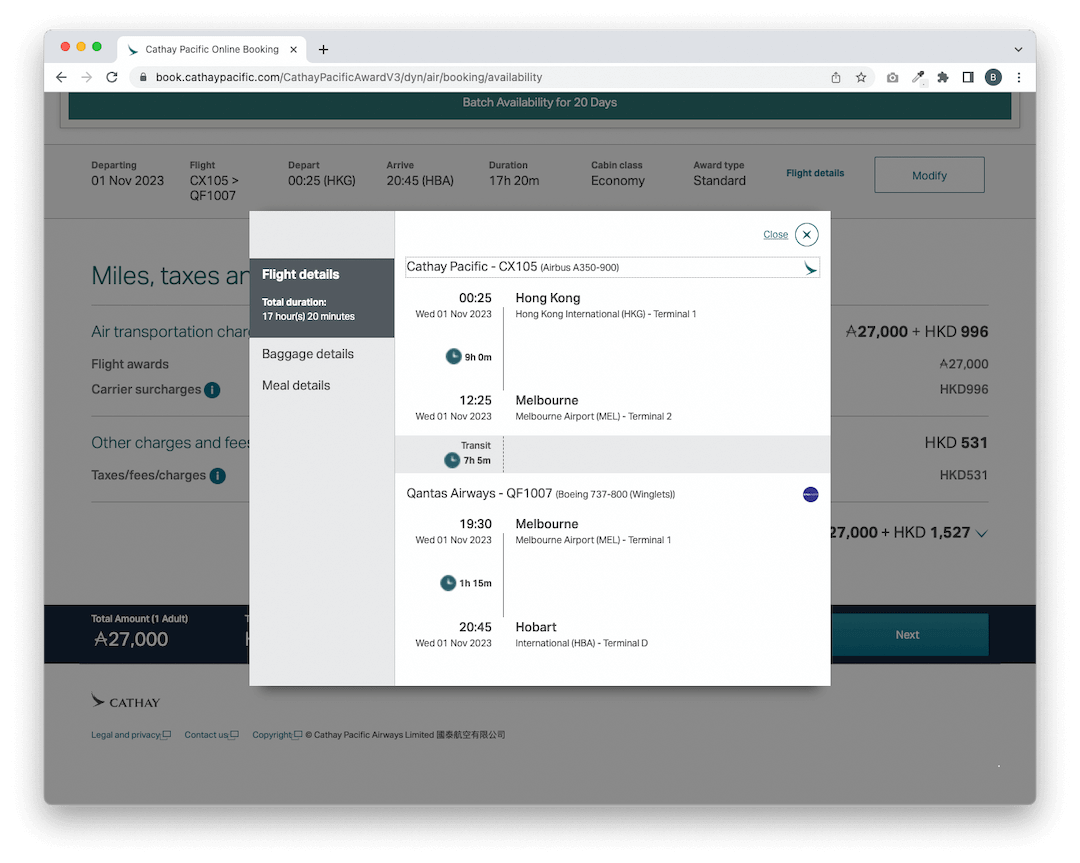
Task: Click the browser forward arrow
Action: coord(87,77)
